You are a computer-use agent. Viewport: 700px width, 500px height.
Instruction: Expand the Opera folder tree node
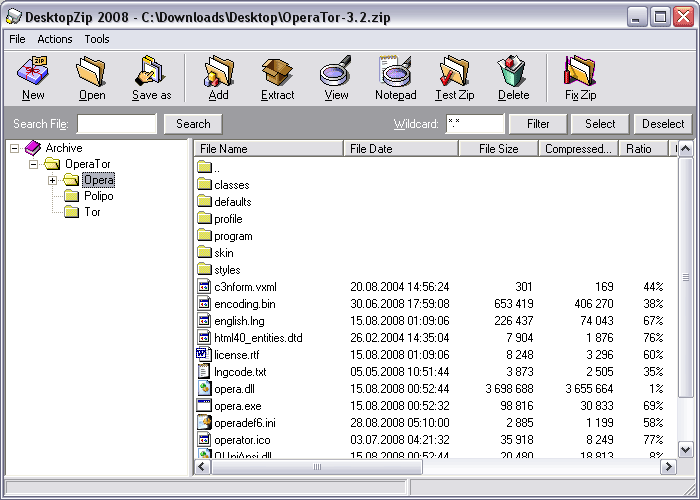click(x=52, y=180)
